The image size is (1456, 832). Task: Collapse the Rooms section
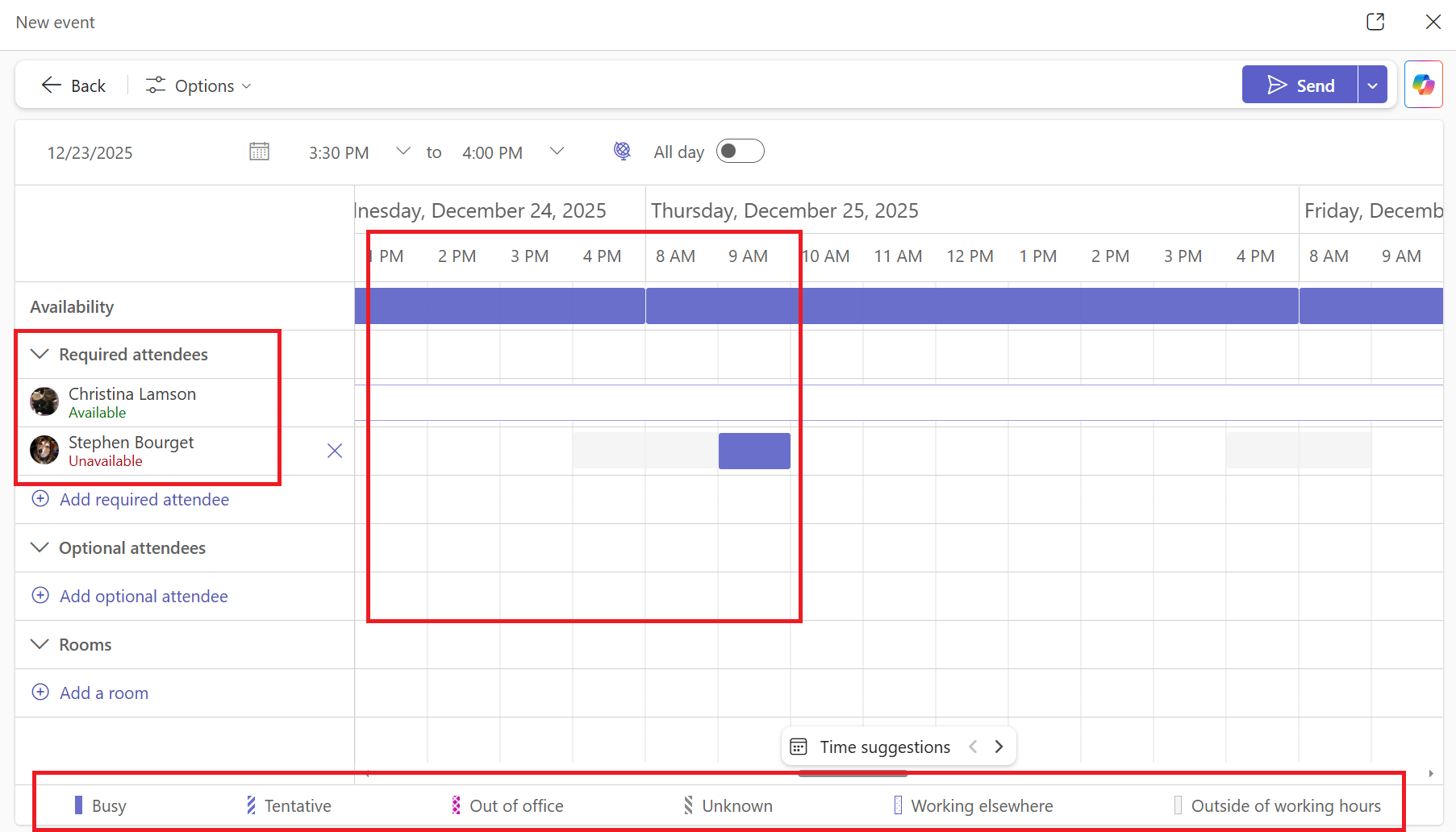(40, 645)
